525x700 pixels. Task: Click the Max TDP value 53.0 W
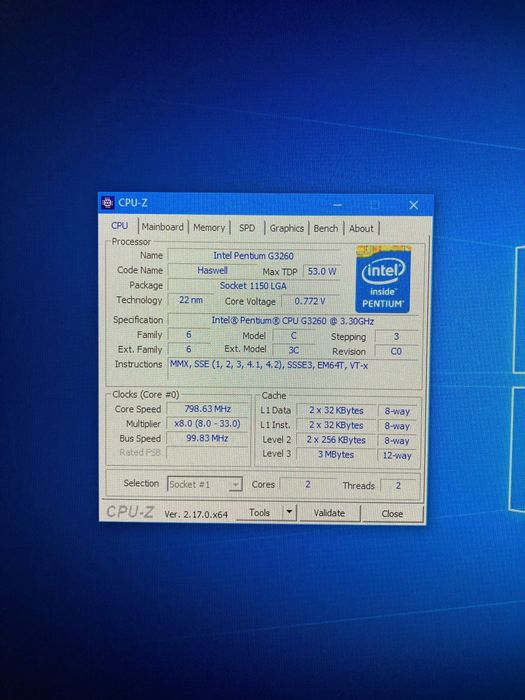pos(322,271)
